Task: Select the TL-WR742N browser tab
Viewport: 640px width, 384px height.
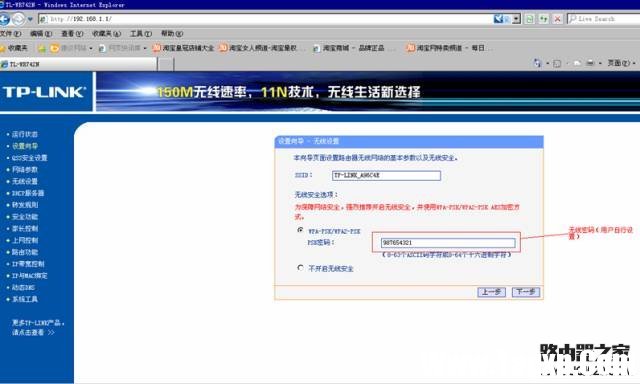Action: click(x=78, y=64)
